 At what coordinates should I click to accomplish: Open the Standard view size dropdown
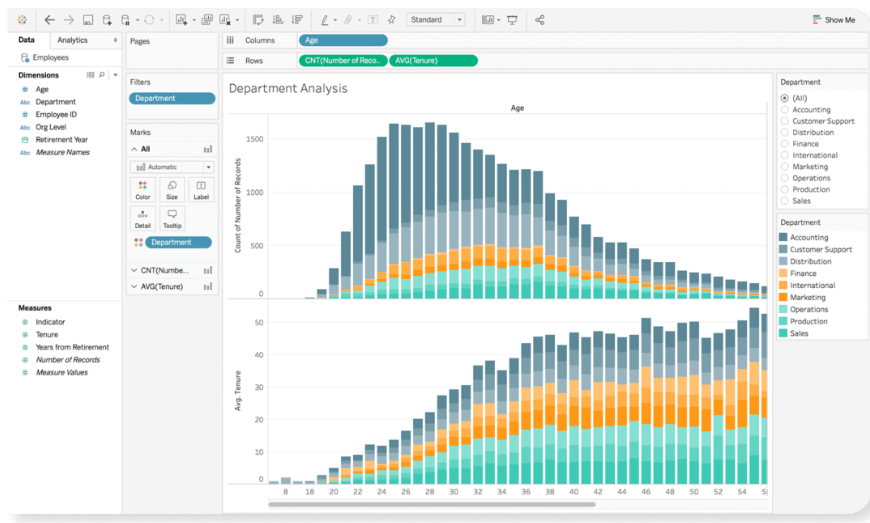coord(436,20)
